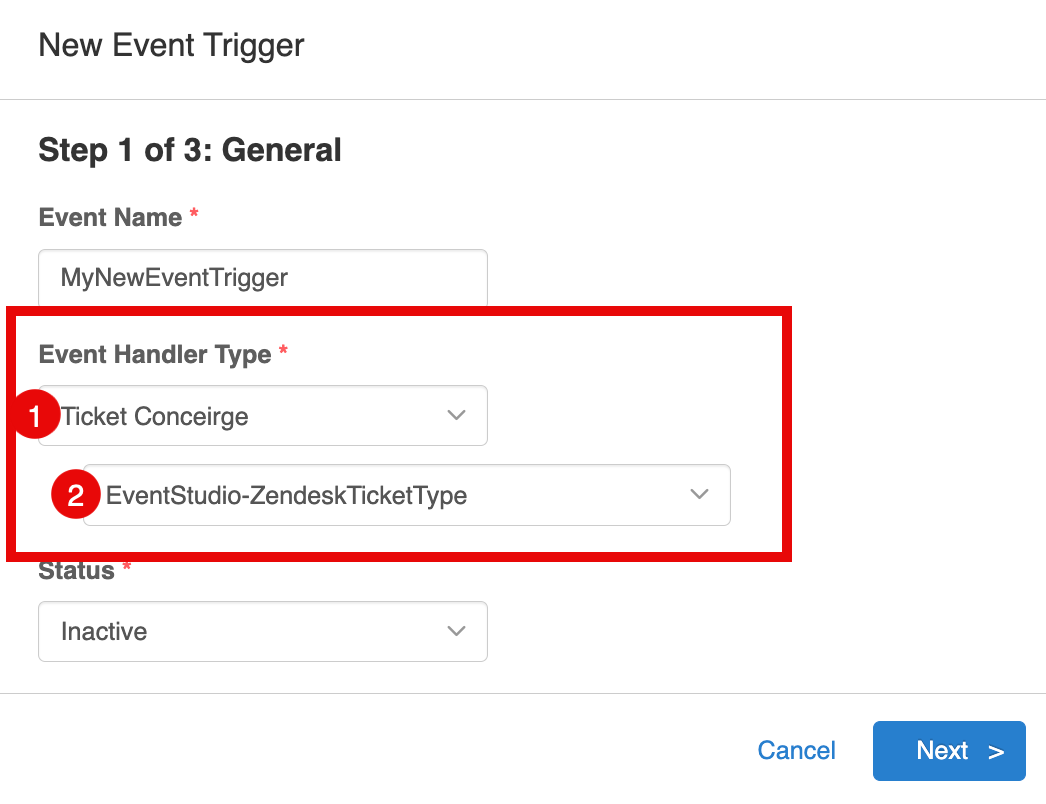Viewport: 1046px width, 804px height.
Task: Click the arrow symbol inside Next button
Action: 996,753
